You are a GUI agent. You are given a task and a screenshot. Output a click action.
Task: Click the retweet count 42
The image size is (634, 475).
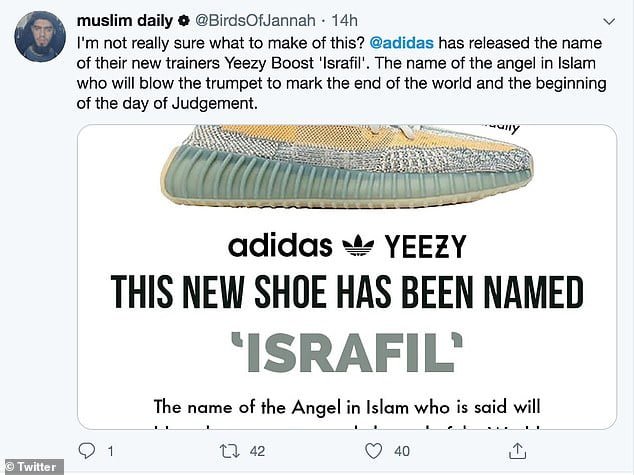(x=257, y=451)
